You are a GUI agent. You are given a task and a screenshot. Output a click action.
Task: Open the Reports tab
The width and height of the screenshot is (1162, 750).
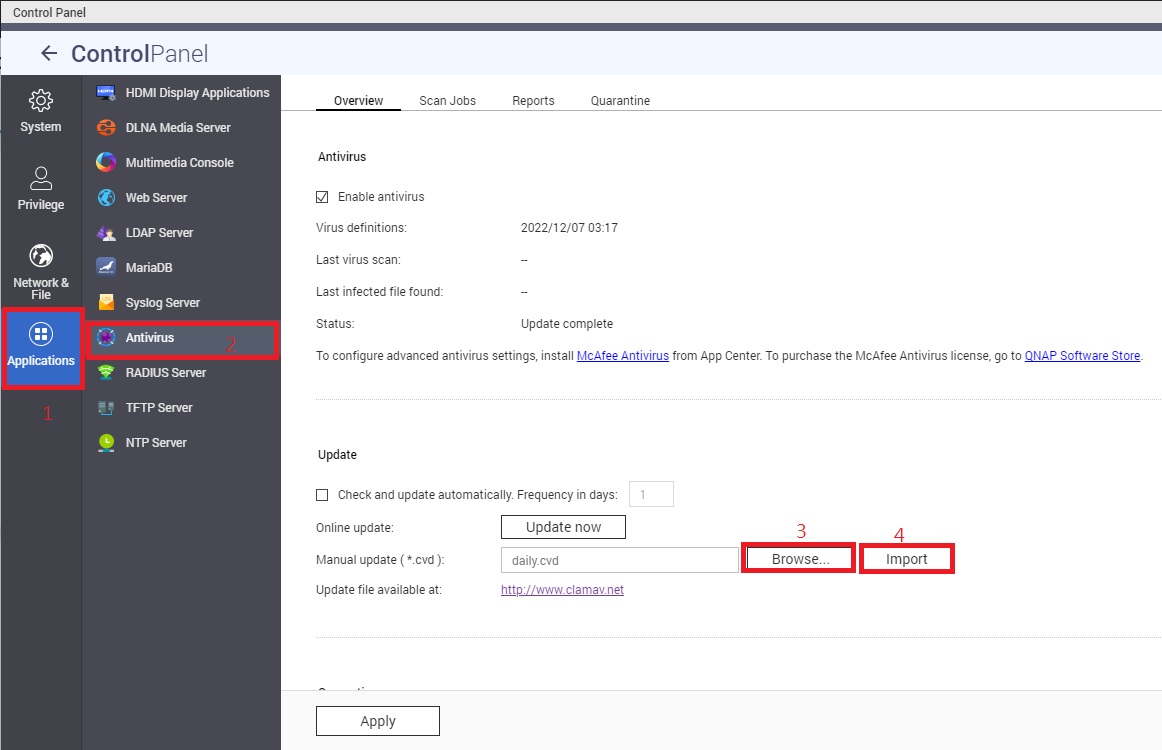coord(533,101)
